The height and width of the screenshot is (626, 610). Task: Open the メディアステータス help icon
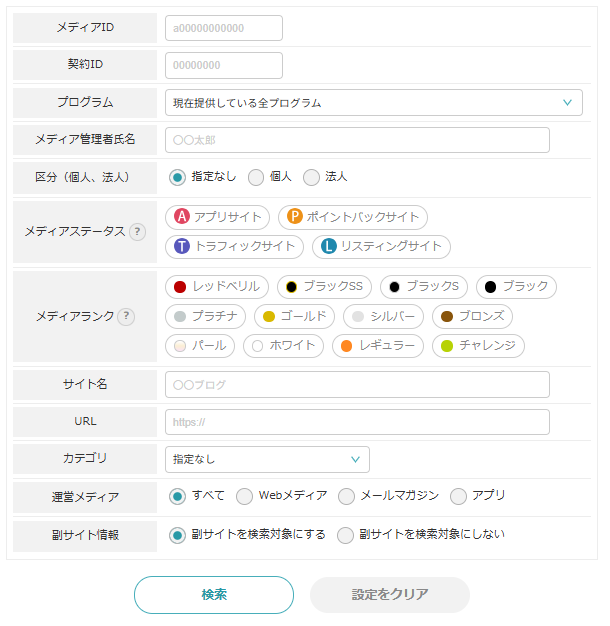coord(137,232)
